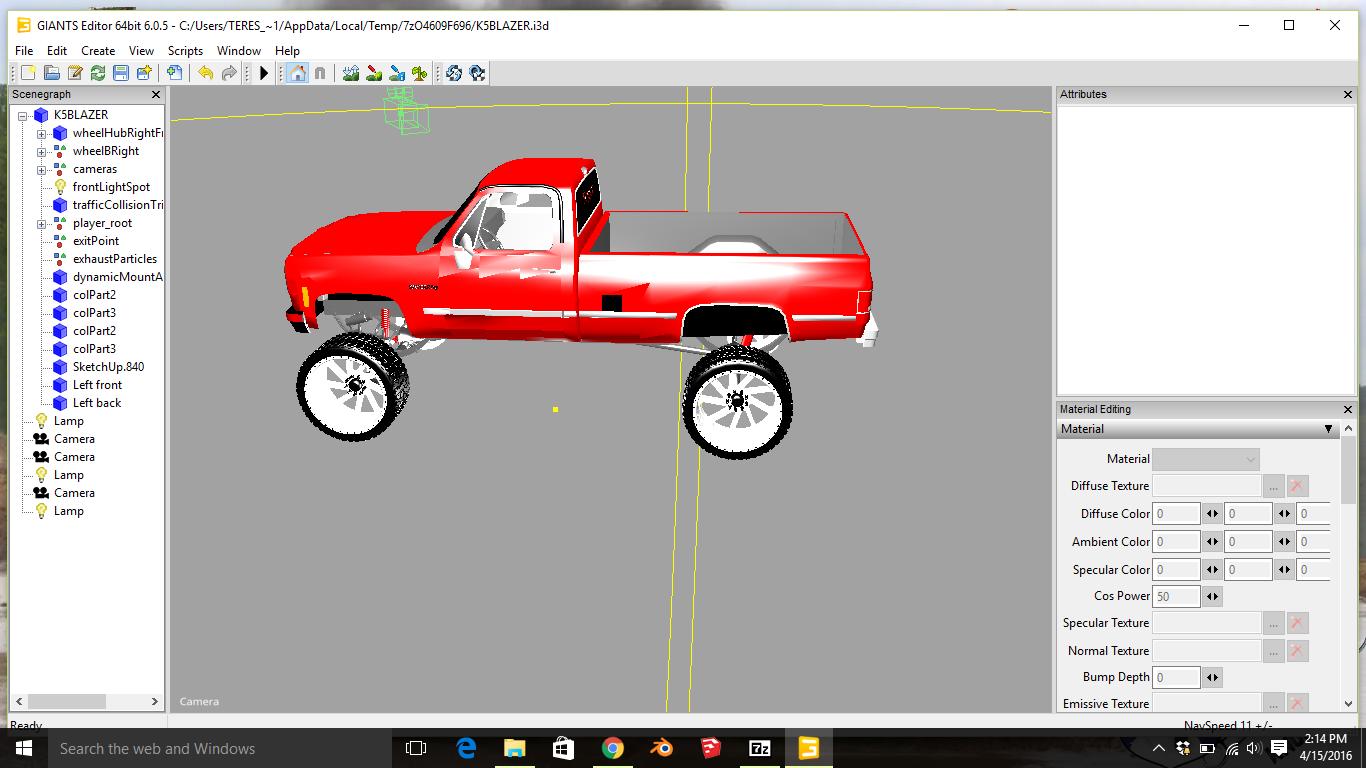Toggle the home navigation mode button
The image size is (1366, 768).
(297, 73)
